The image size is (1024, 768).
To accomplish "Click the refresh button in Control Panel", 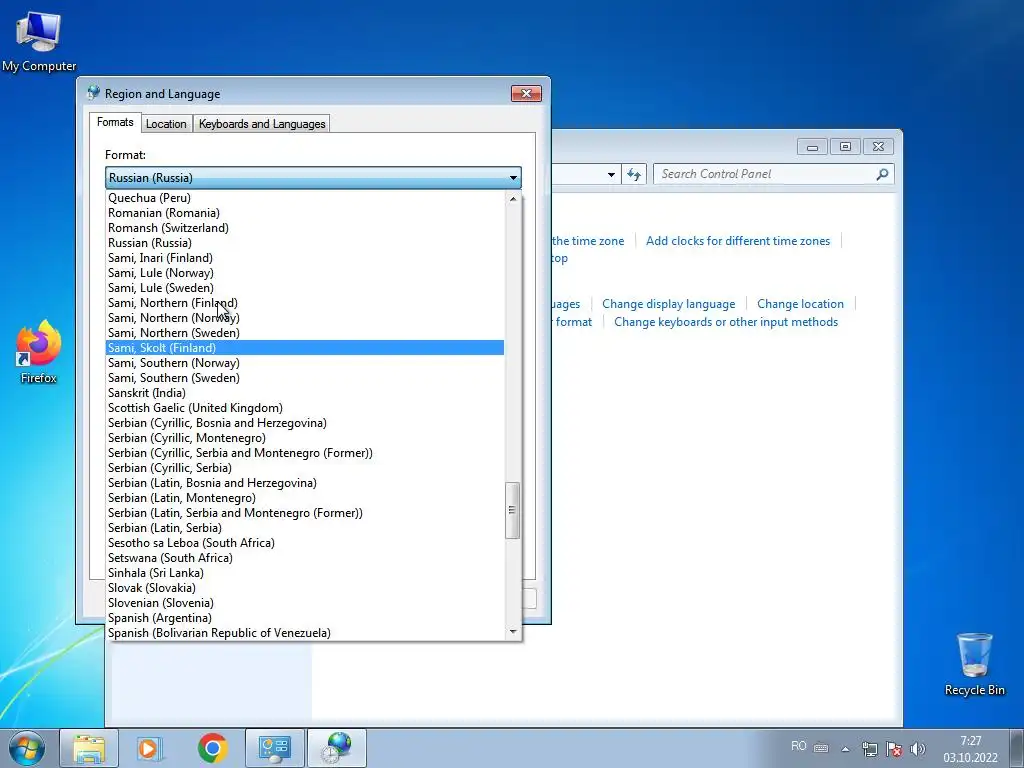I will pyautogui.click(x=633, y=174).
